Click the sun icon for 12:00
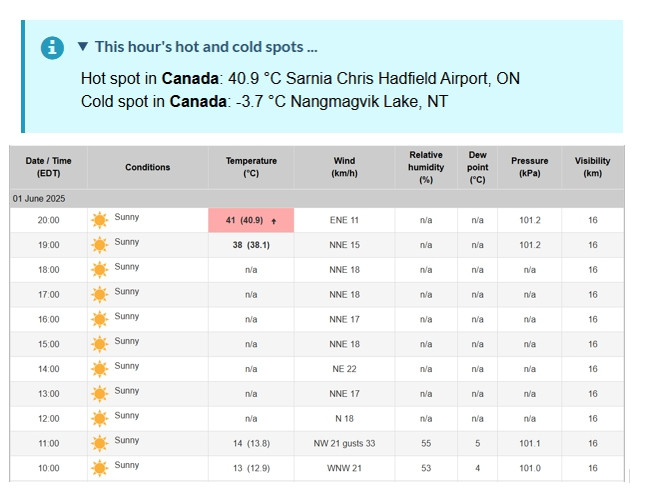This screenshot has width=653, height=502. [100, 419]
